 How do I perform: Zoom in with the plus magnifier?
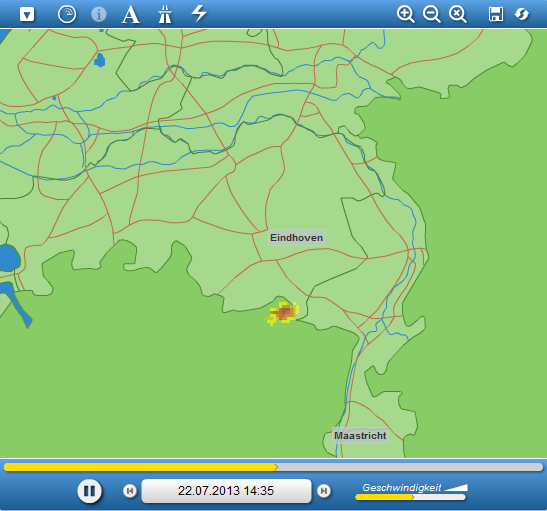(406, 15)
